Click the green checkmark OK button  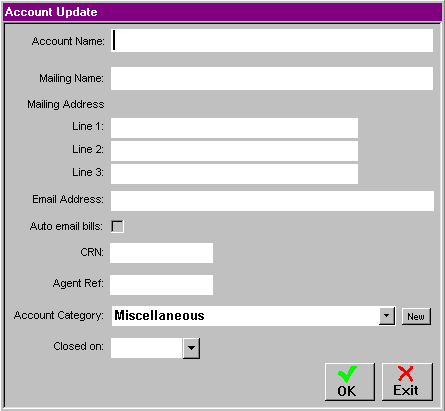point(350,382)
